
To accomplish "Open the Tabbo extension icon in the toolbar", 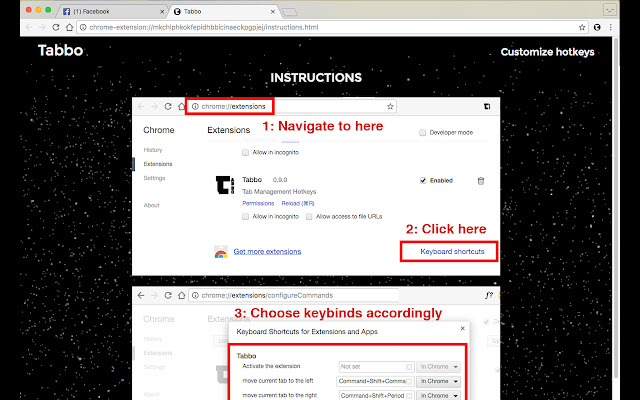I will click(x=597, y=27).
